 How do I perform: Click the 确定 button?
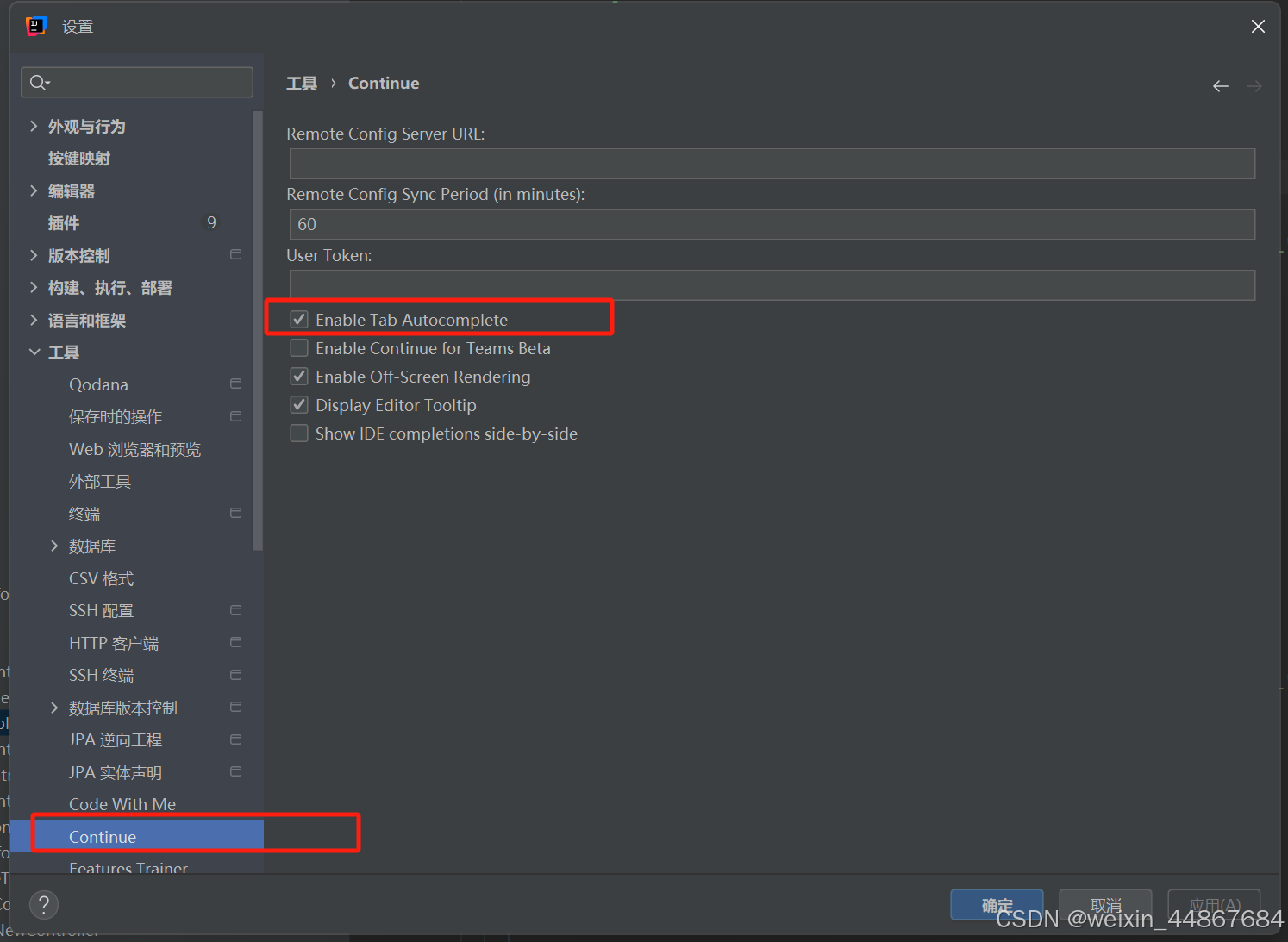click(997, 905)
